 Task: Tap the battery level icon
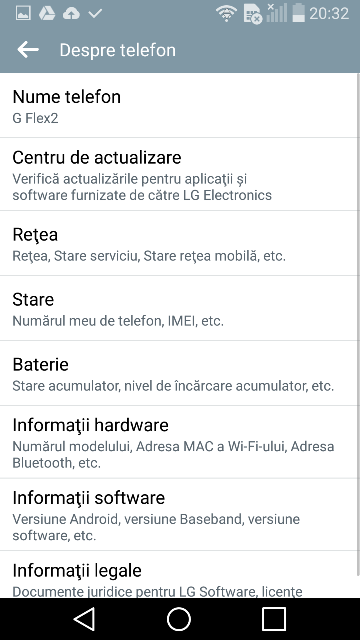(298, 13)
